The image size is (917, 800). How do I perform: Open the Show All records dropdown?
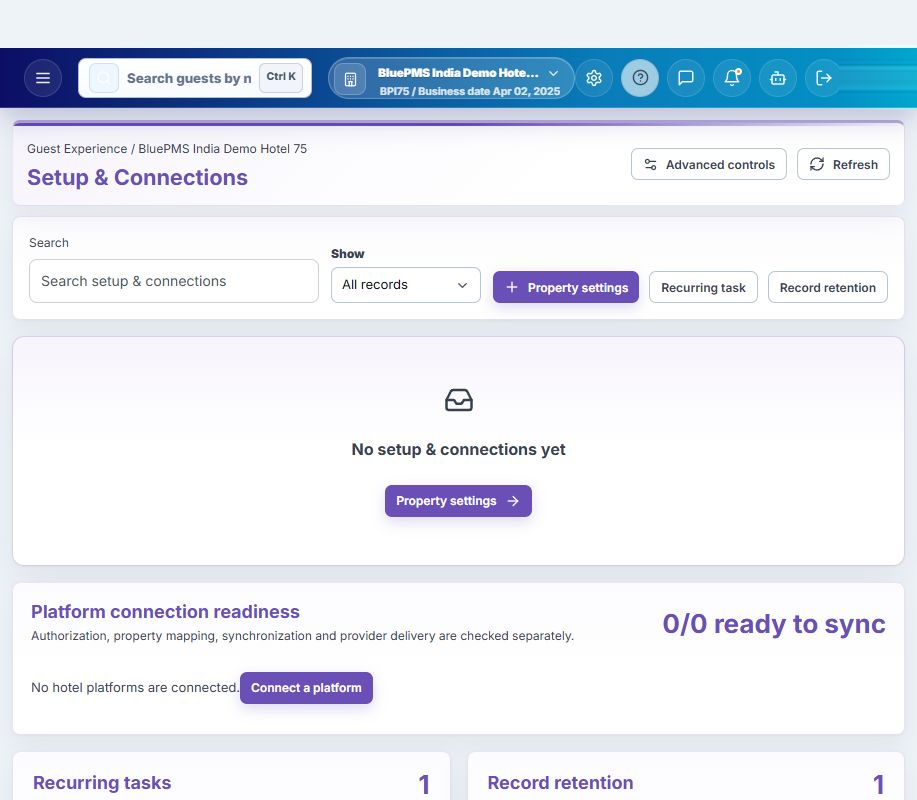tap(406, 285)
